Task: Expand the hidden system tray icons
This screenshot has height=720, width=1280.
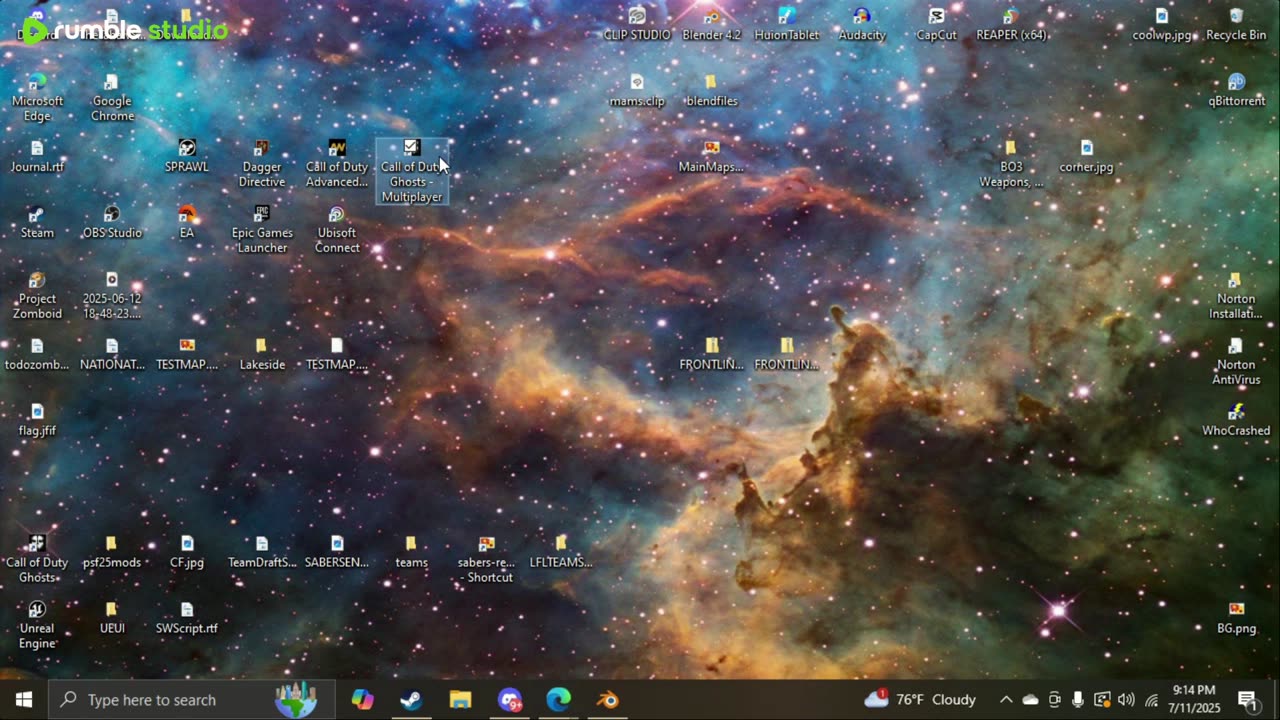Action: 1006,700
